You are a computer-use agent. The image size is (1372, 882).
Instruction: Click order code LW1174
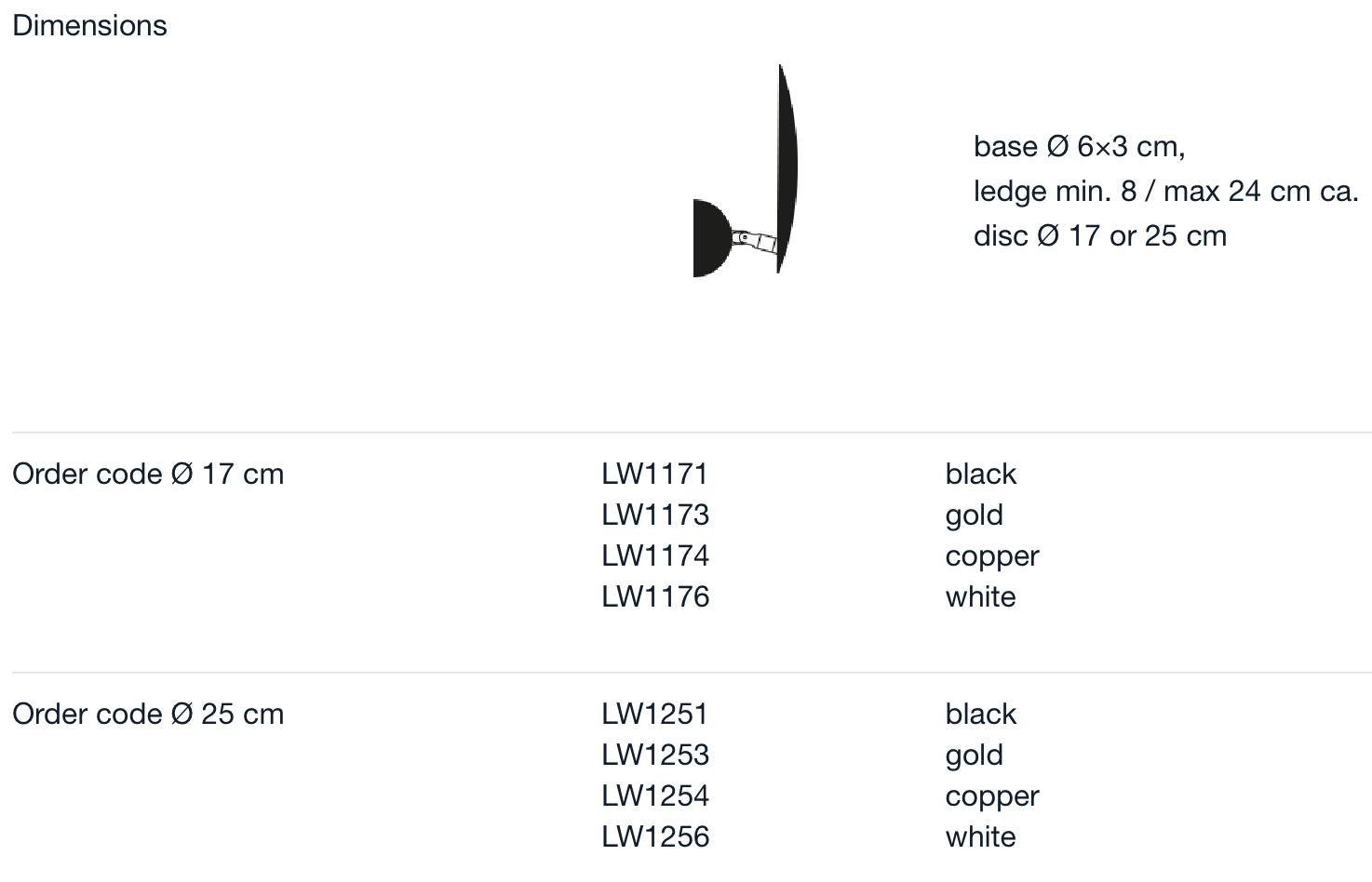pos(655,555)
